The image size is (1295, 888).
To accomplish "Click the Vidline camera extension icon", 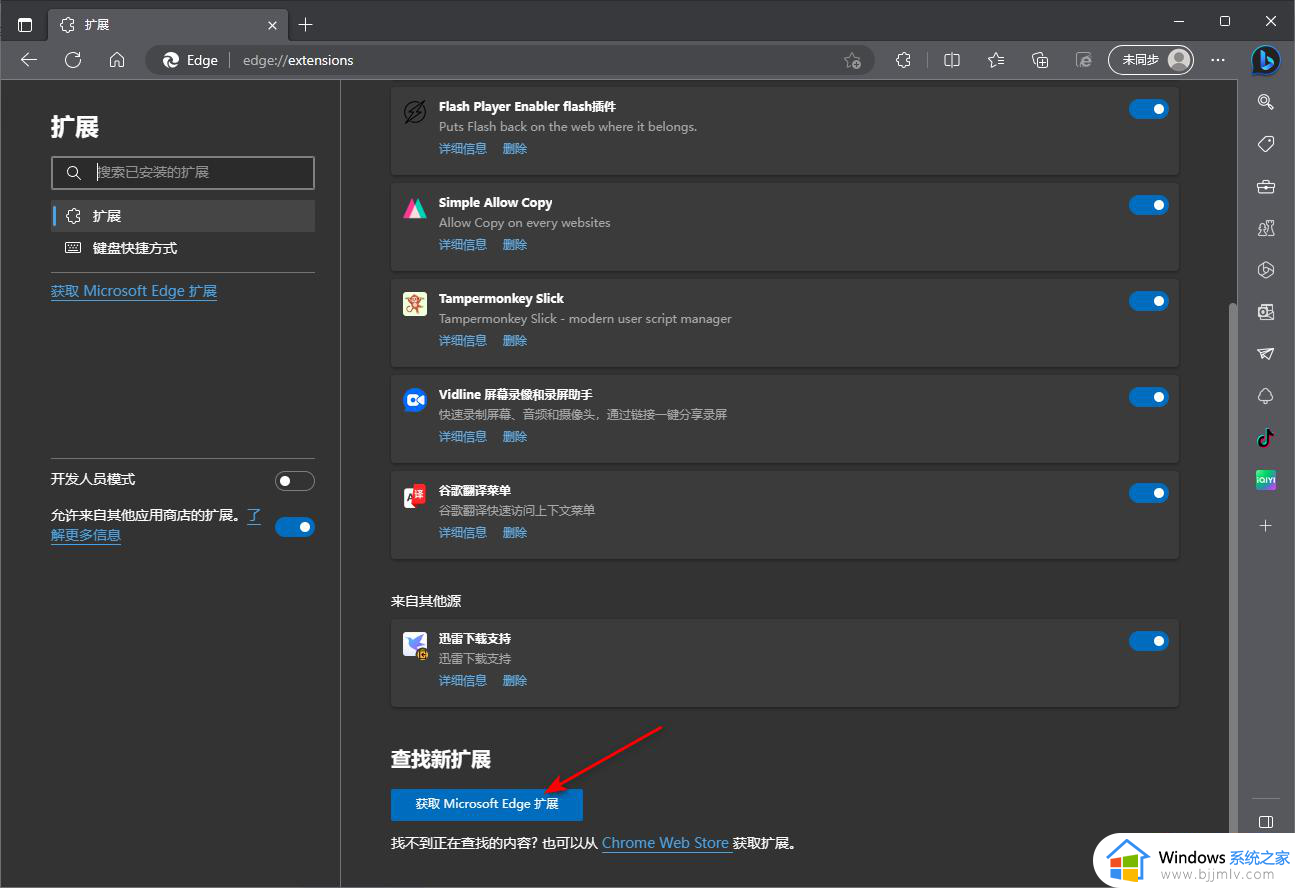I will (415, 400).
